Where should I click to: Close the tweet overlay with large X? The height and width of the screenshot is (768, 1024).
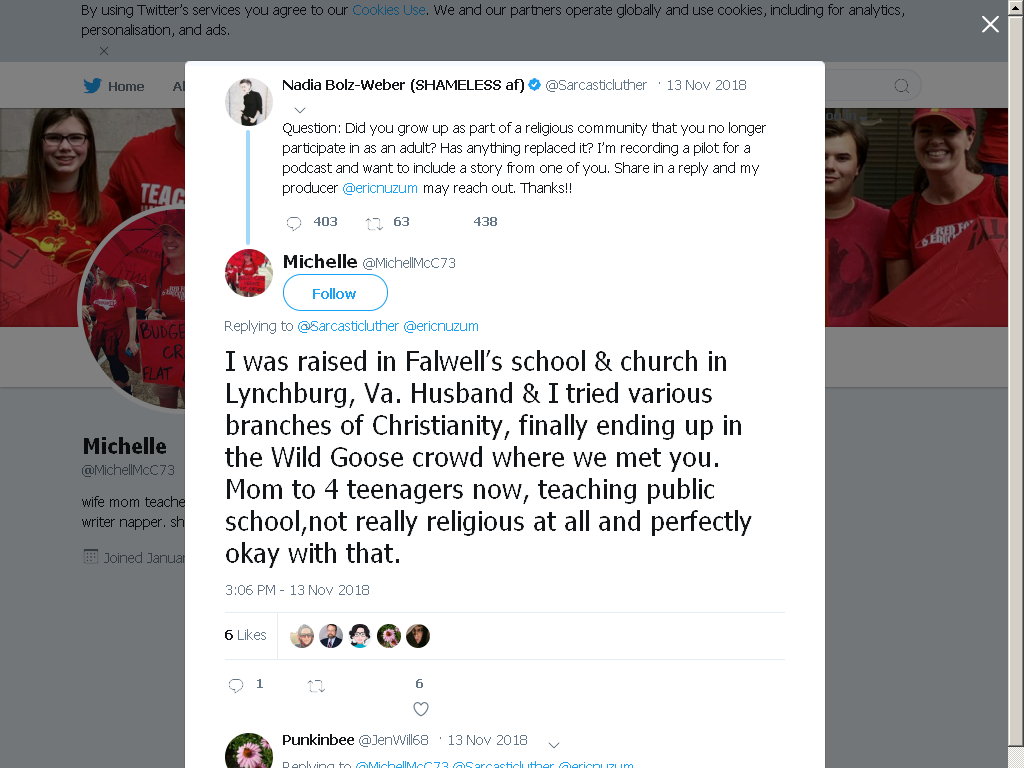coord(990,24)
